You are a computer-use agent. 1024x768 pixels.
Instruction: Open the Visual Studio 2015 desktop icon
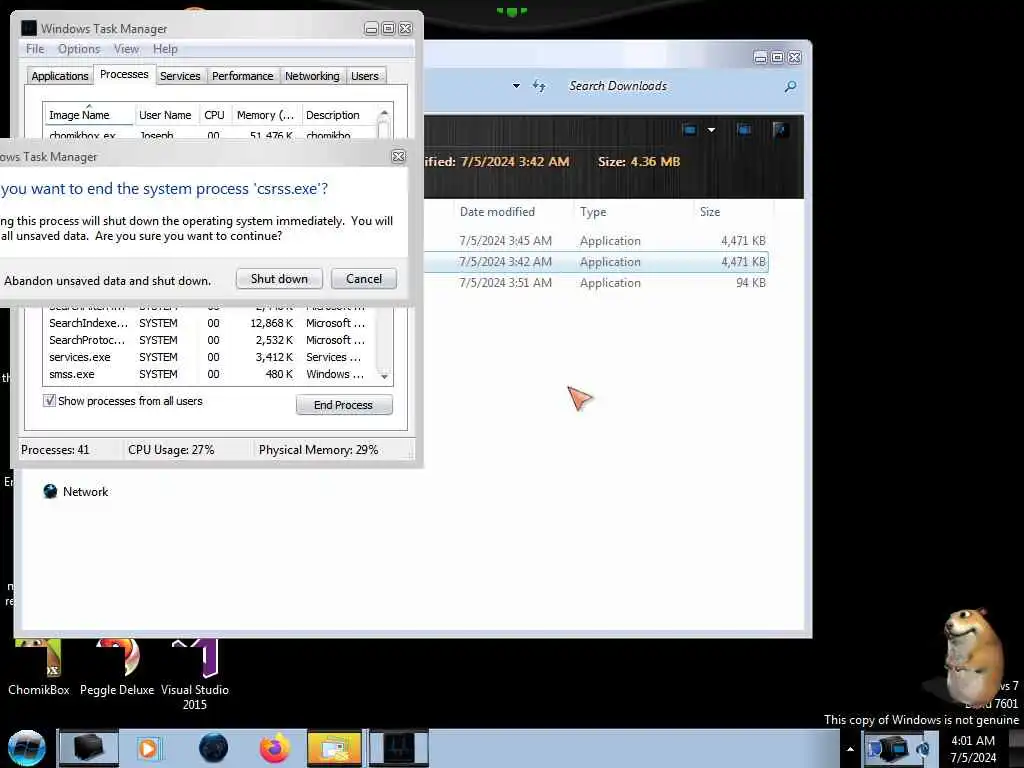[195, 675]
